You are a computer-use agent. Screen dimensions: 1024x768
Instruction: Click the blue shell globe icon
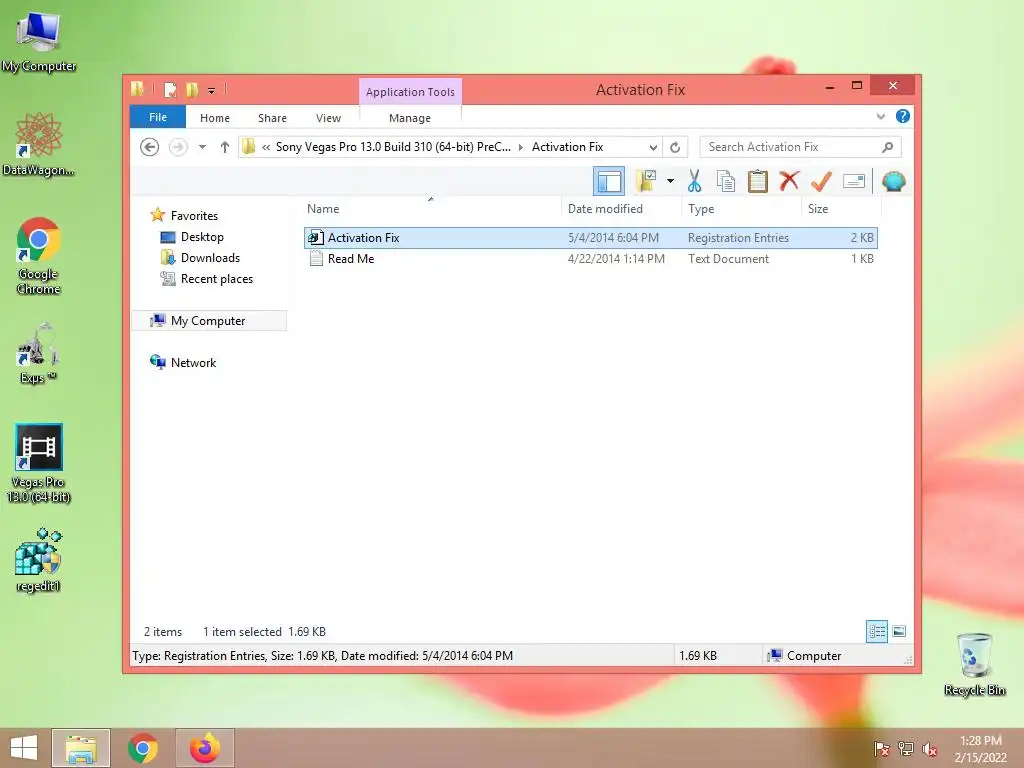[x=893, y=181]
